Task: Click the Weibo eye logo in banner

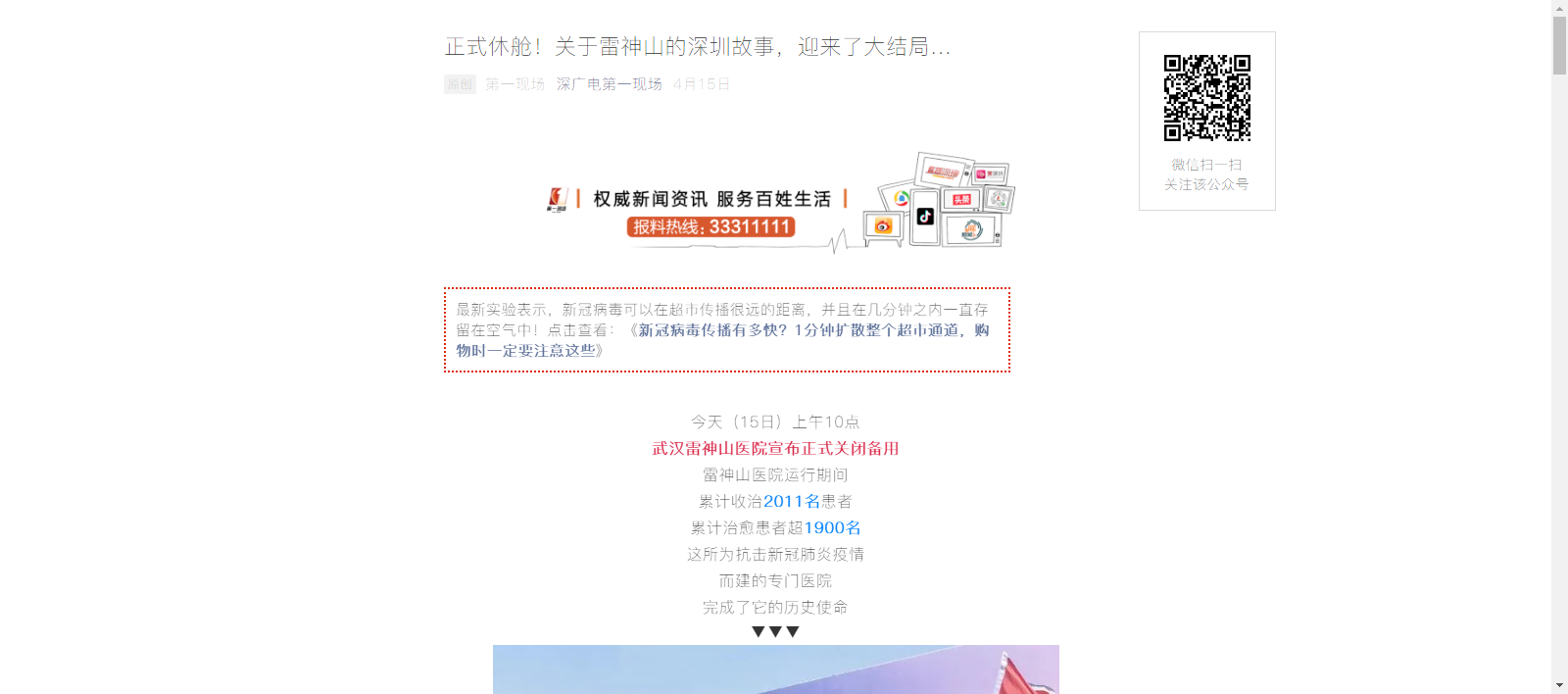Action: pos(883,226)
